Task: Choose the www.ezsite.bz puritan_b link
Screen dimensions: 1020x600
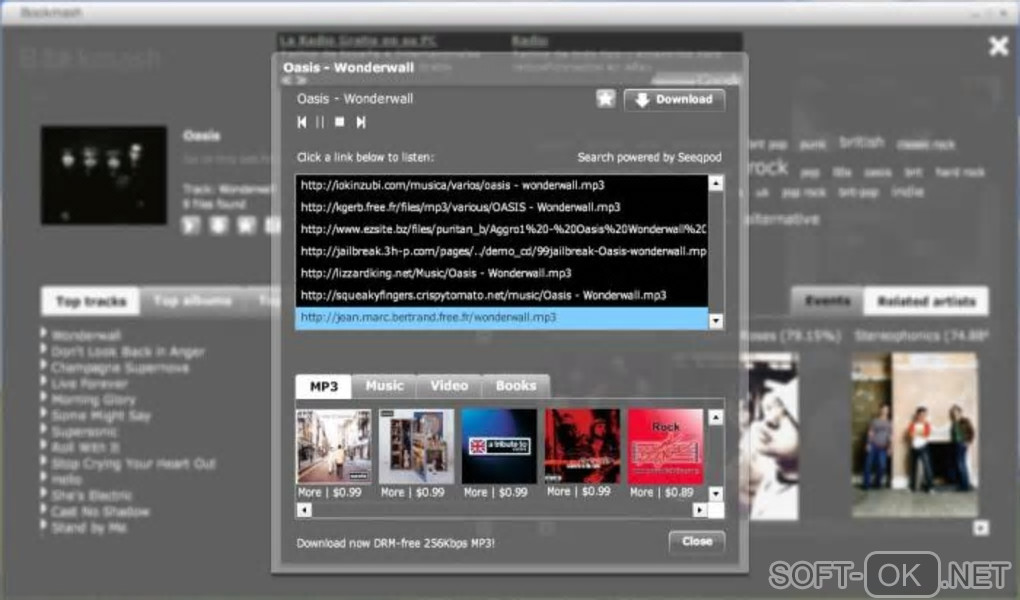Action: pos(502,229)
